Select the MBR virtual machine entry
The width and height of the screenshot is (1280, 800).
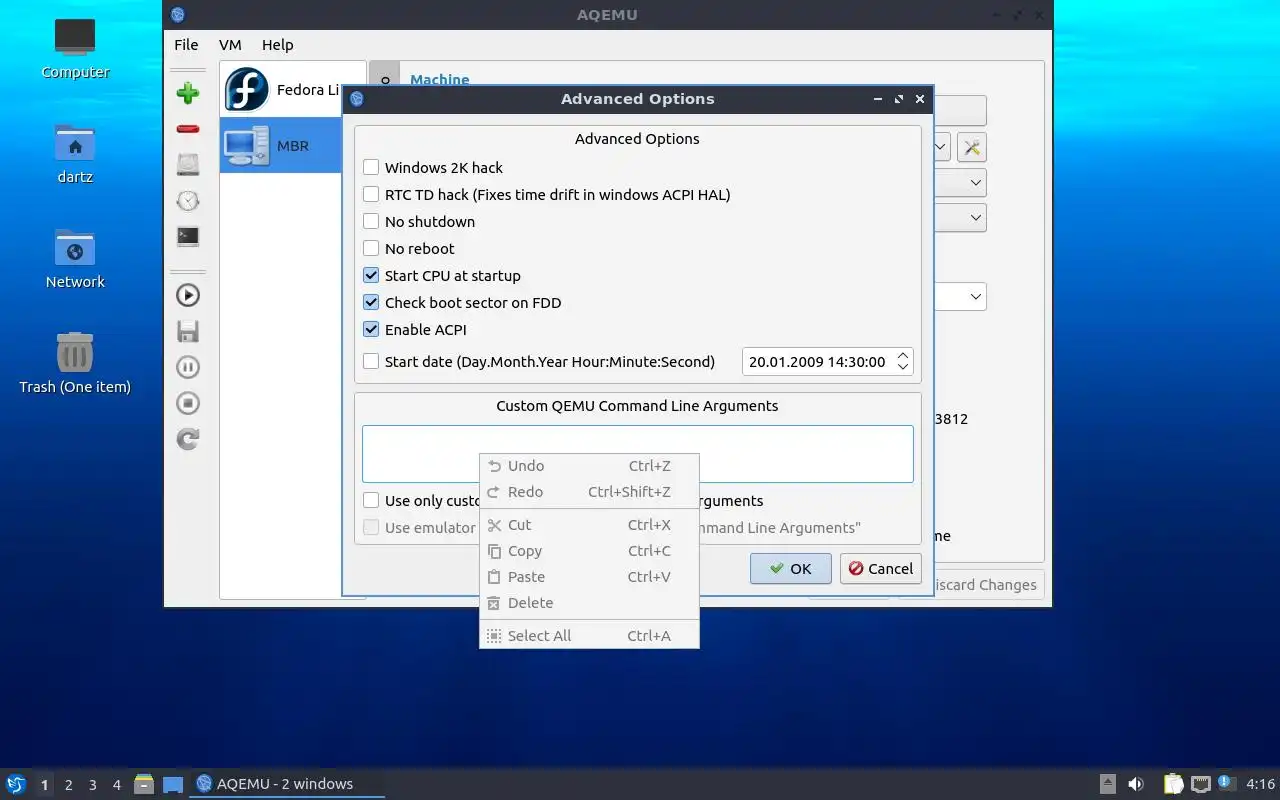point(281,145)
